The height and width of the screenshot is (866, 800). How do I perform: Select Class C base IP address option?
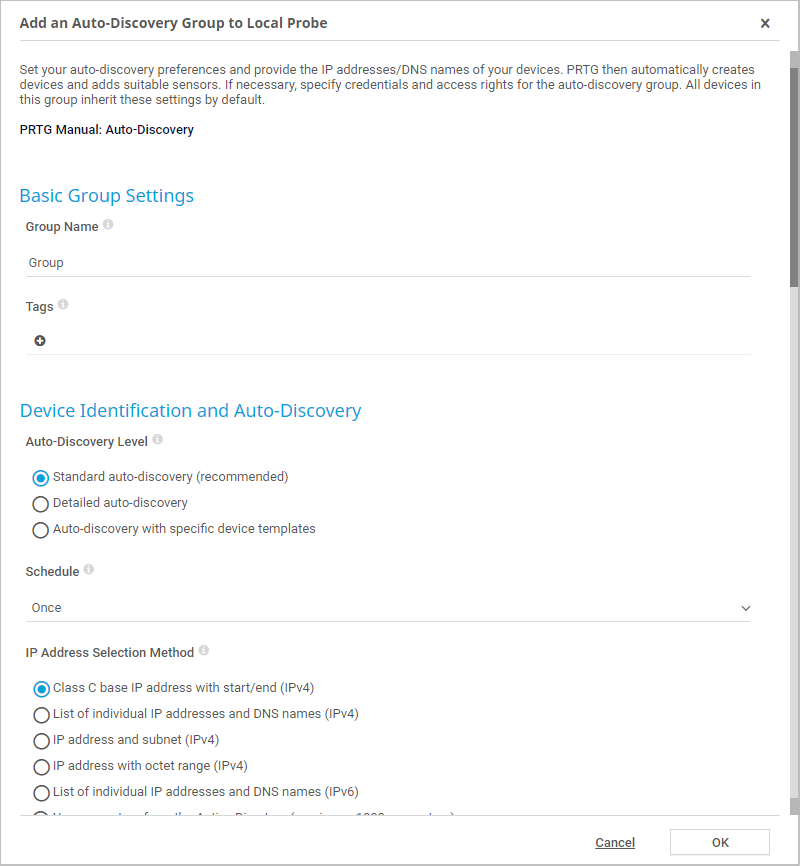coord(41,689)
